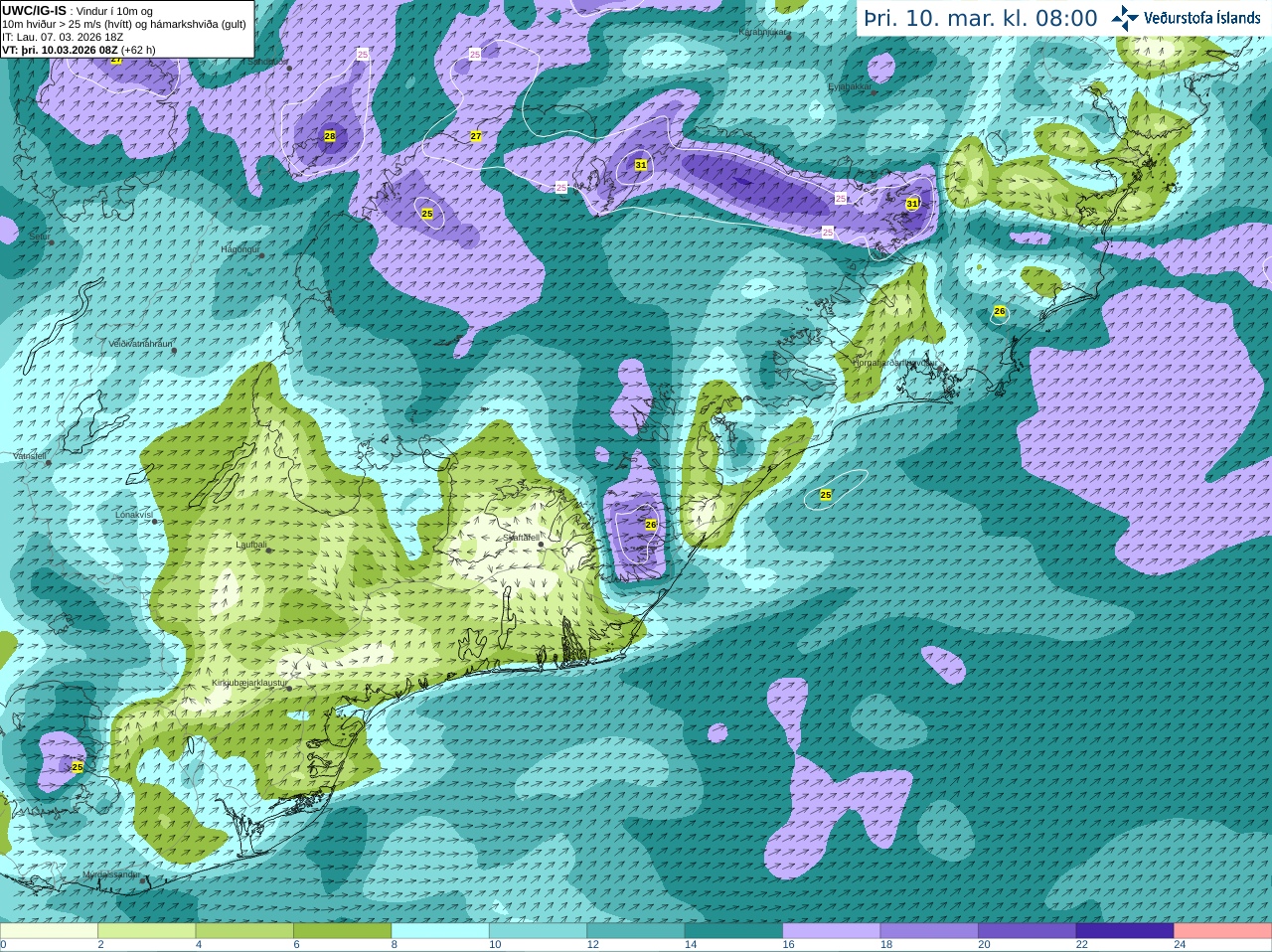The height and width of the screenshot is (952, 1272).
Task: Select the 8–10 m/s pale cyan legend swatch
Action: [x=440, y=931]
